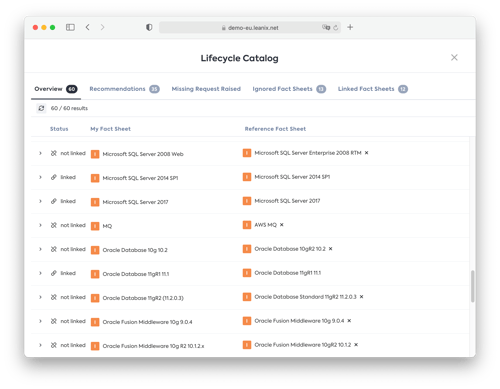Click the new tab plus icon
500x389 pixels.
pyautogui.click(x=350, y=27)
